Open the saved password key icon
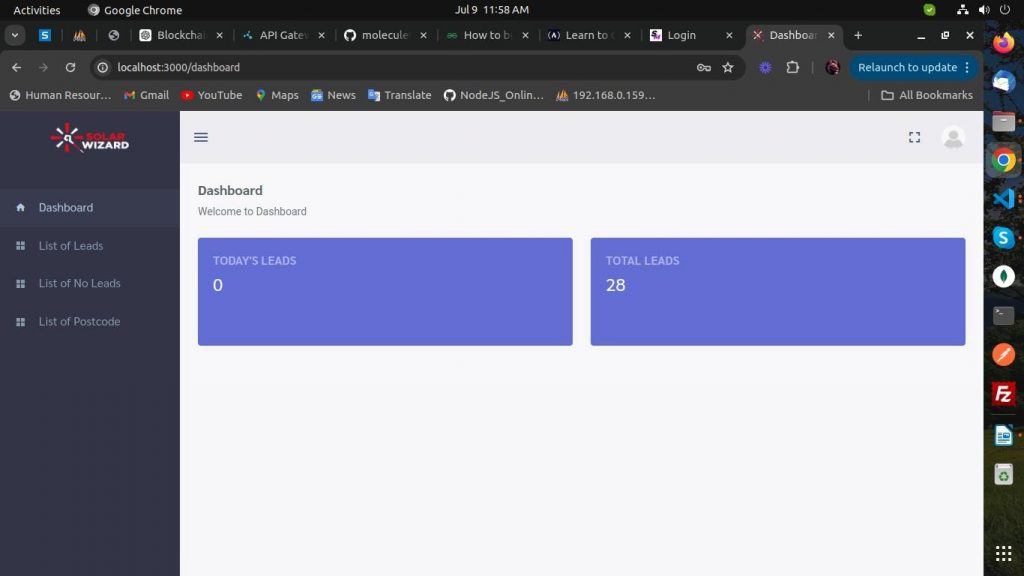 coord(704,67)
